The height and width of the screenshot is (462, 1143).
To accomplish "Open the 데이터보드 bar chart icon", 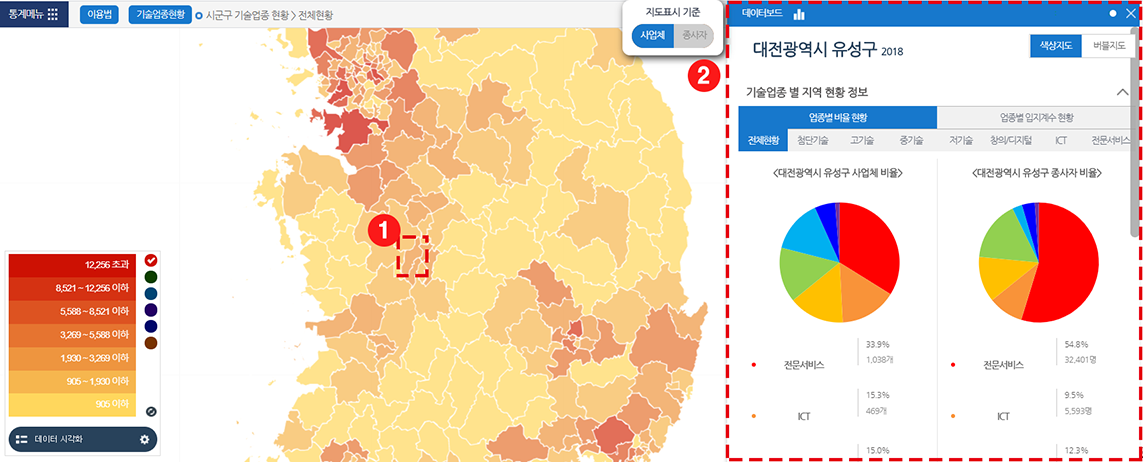I will 799,13.
